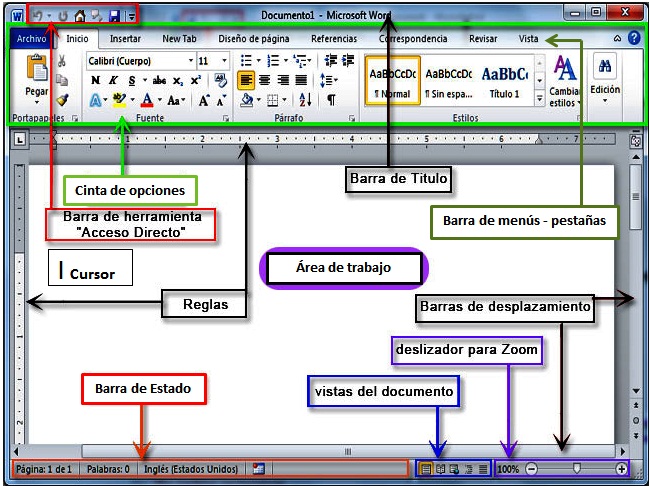Open the Calibri (Cuerpo) font dropdown
Image resolution: width=649 pixels, height=486 pixels.
pos(140,61)
